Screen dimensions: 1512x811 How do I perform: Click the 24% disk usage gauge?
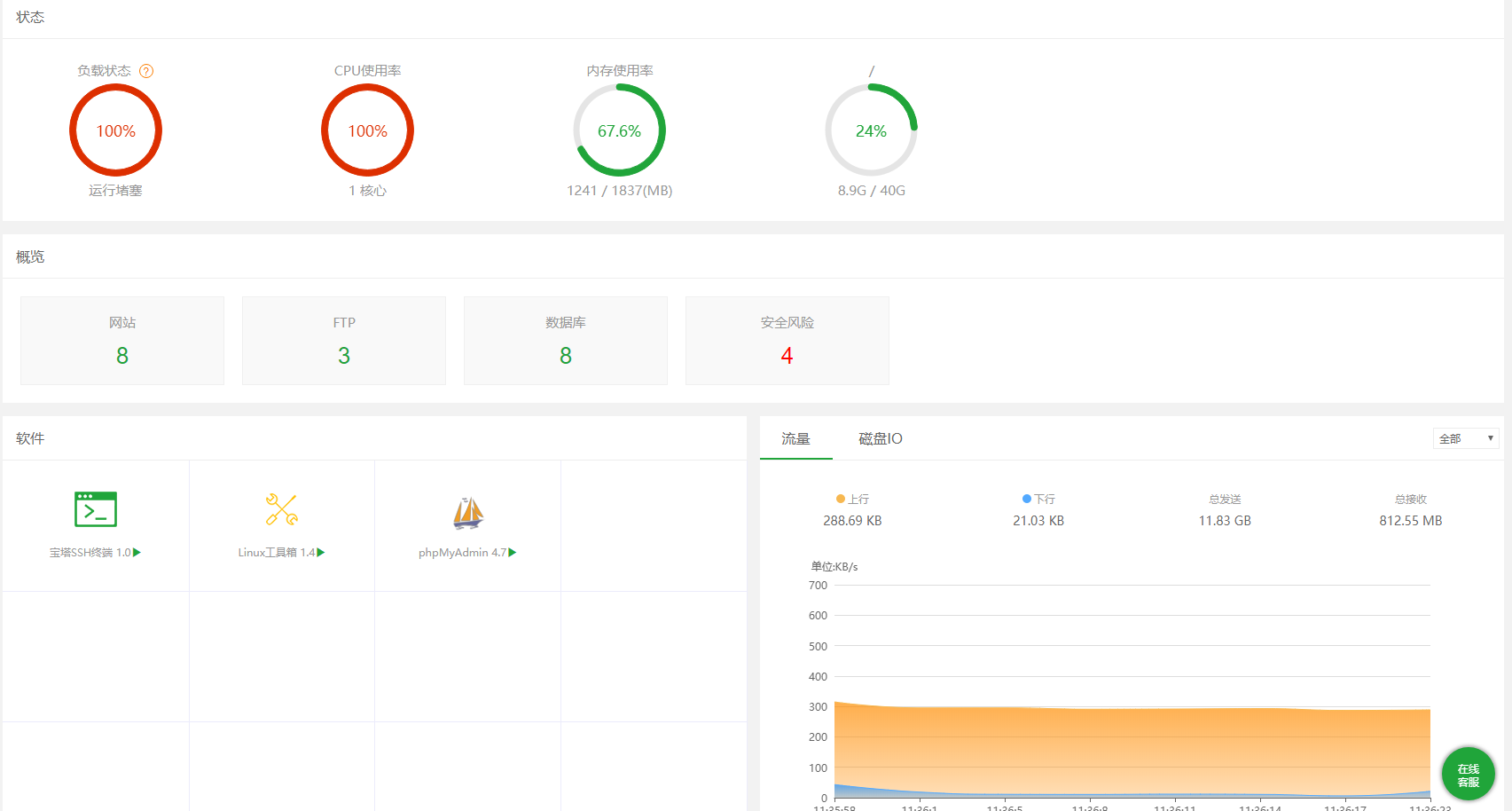click(x=871, y=130)
